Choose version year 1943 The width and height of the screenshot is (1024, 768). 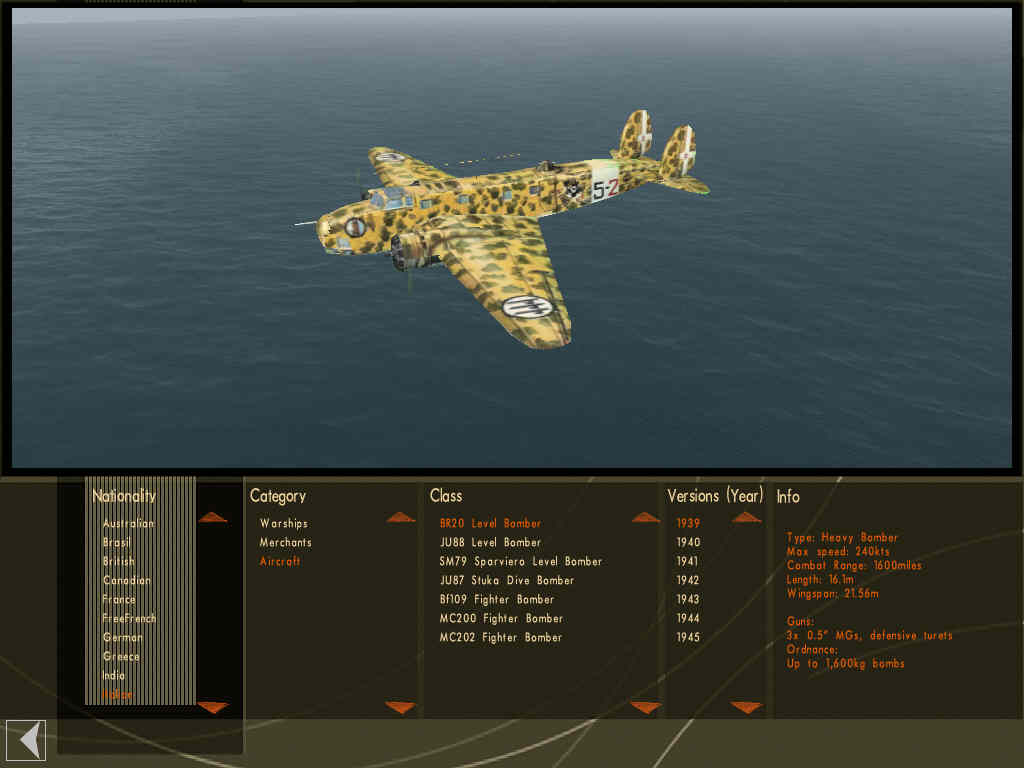coord(688,600)
